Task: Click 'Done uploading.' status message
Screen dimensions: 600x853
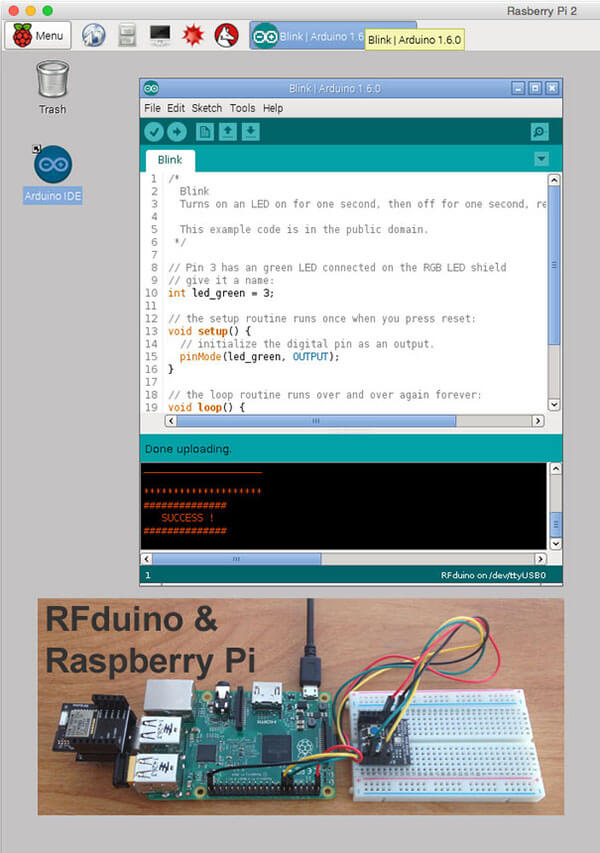Action: point(188,449)
